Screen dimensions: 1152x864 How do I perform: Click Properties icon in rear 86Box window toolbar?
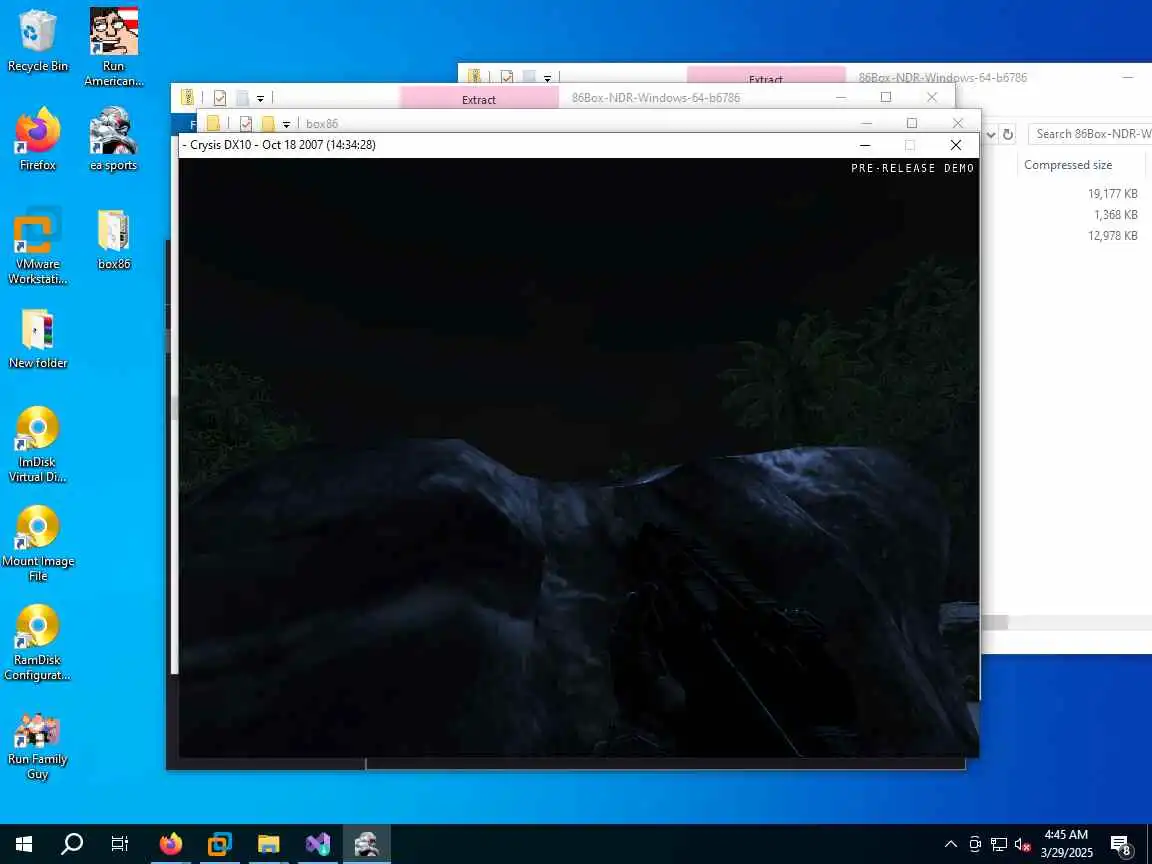coord(507,76)
